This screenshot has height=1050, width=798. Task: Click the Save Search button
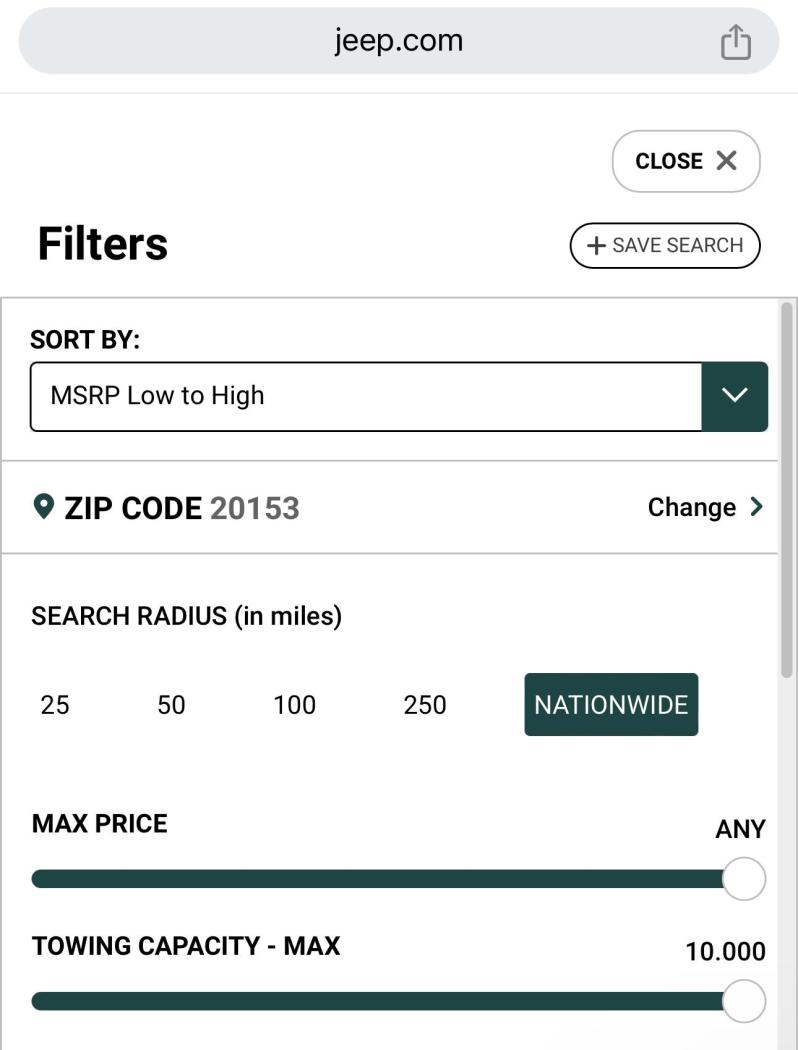(665, 246)
